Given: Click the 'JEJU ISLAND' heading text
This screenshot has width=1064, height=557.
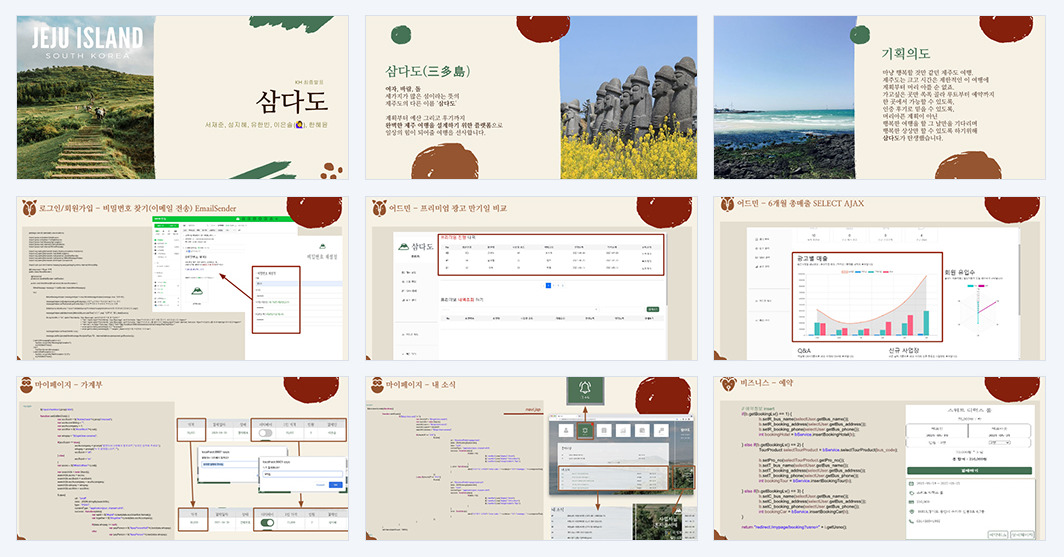Looking at the screenshot, I should [88, 38].
